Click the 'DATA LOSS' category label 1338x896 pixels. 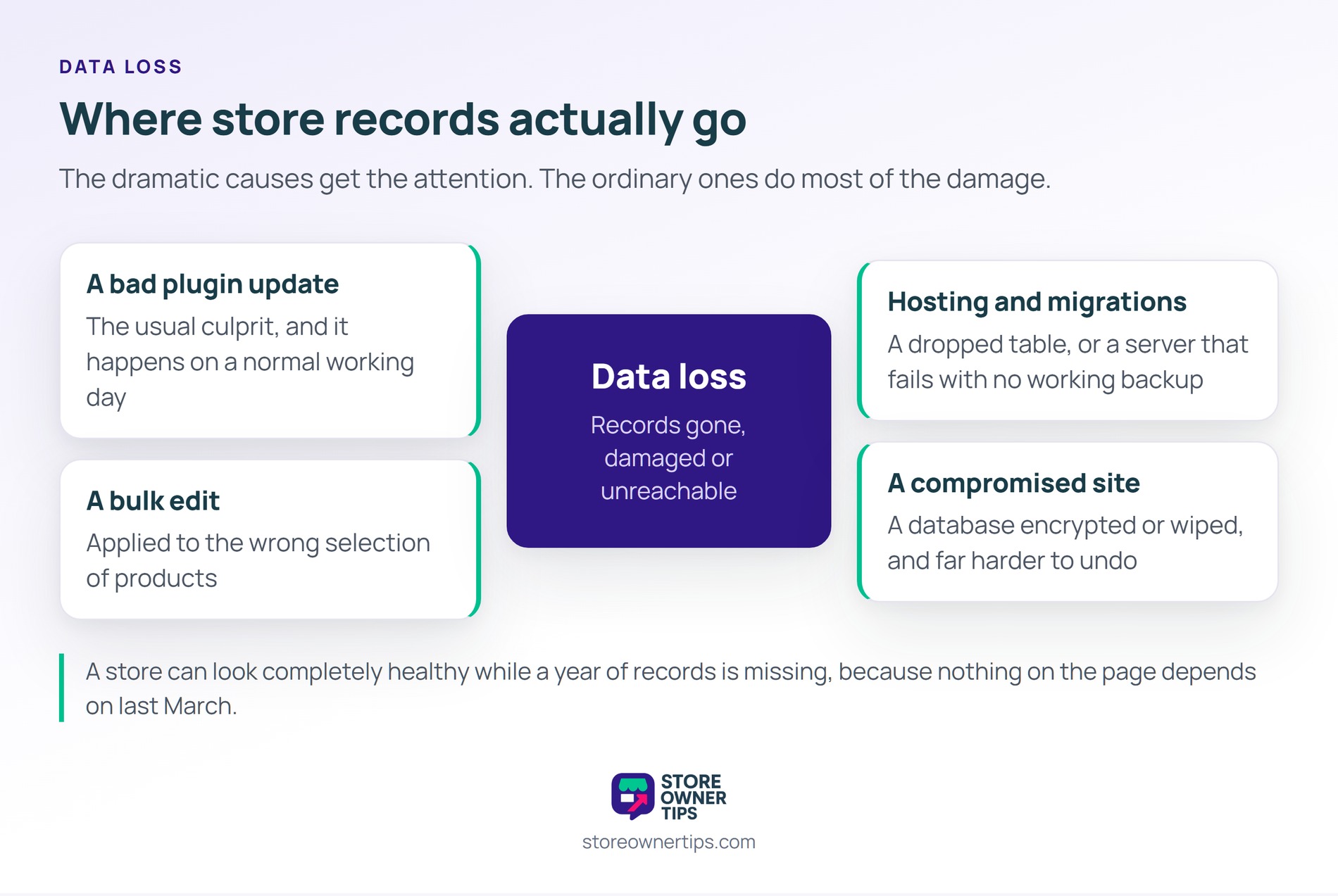(x=120, y=67)
